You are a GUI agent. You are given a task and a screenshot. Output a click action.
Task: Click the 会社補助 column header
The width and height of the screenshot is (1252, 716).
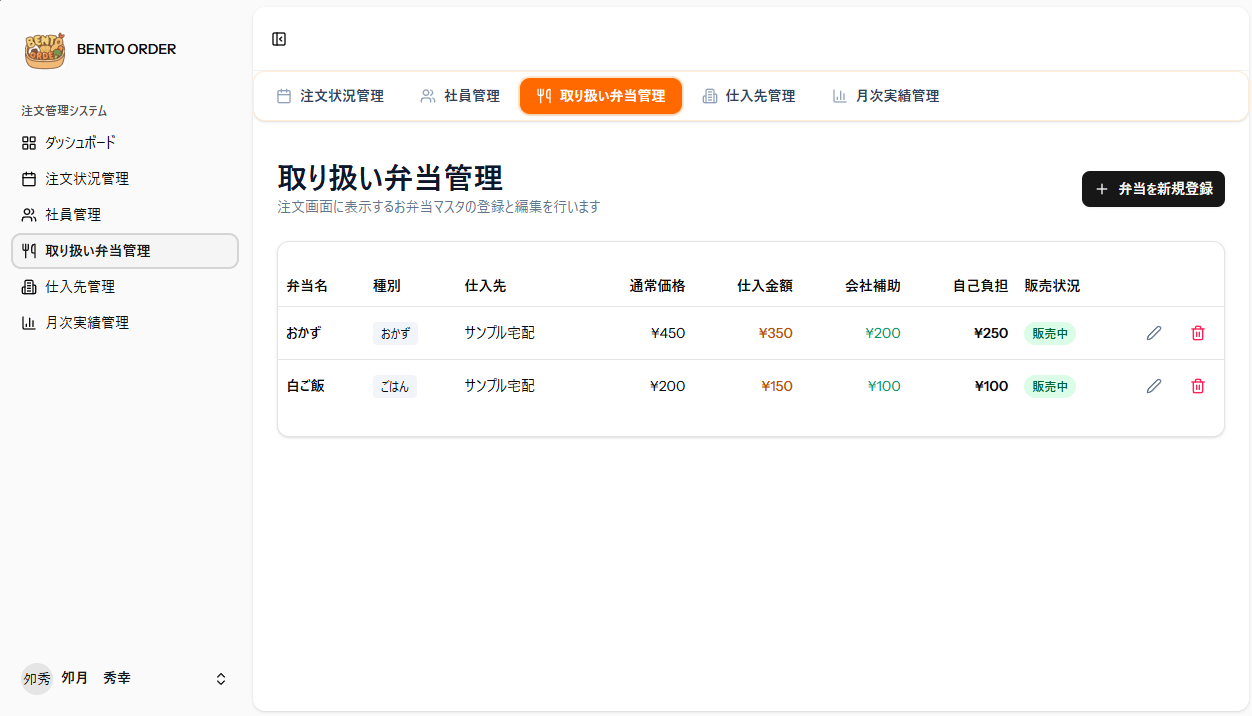coord(873,286)
